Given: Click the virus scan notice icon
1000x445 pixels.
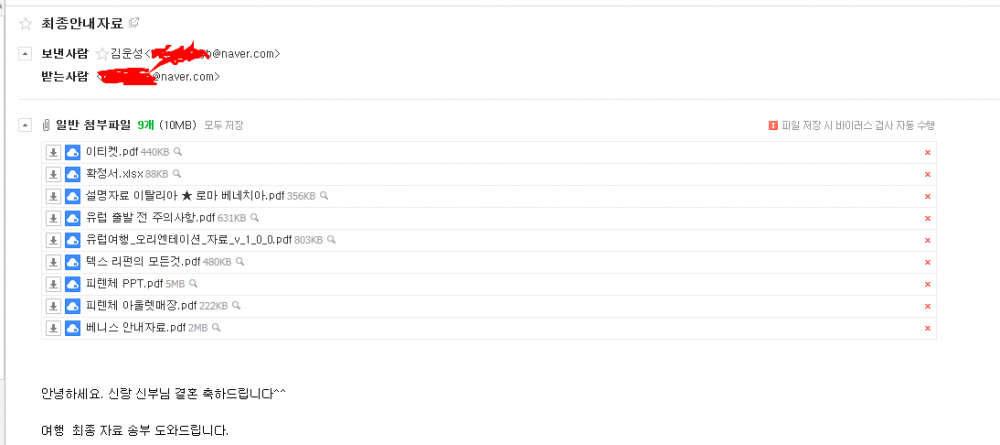Looking at the screenshot, I should pyautogui.click(x=773, y=126).
